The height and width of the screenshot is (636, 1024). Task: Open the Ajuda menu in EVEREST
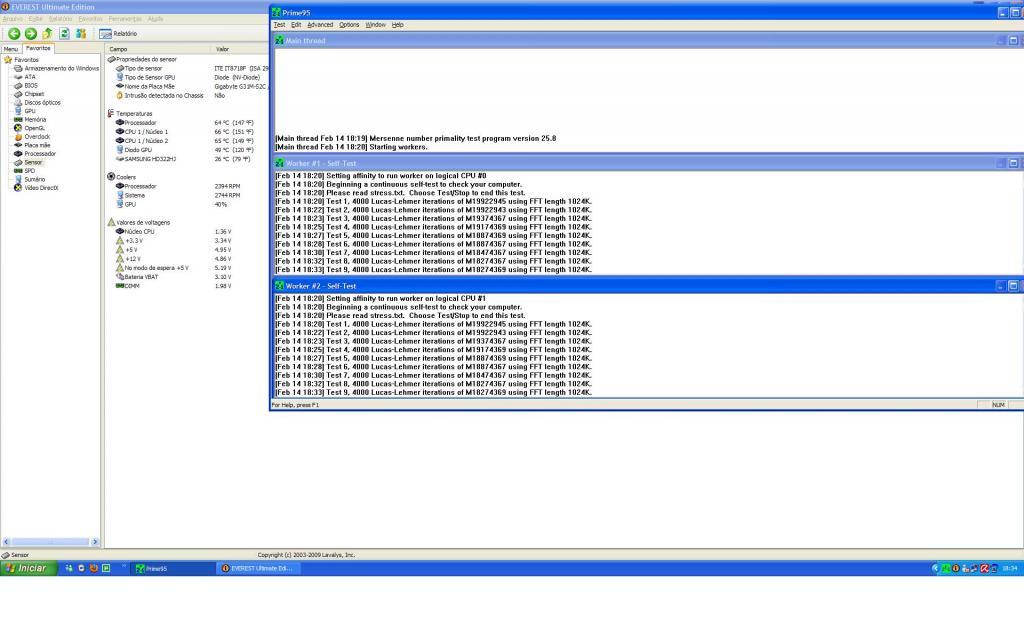155,19
